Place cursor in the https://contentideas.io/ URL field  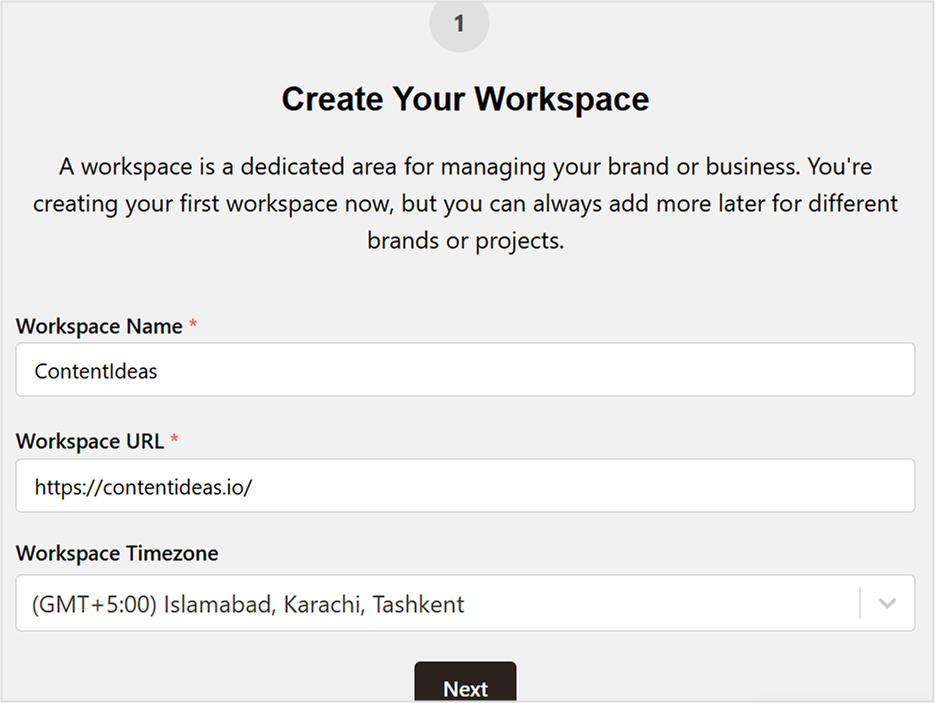465,486
